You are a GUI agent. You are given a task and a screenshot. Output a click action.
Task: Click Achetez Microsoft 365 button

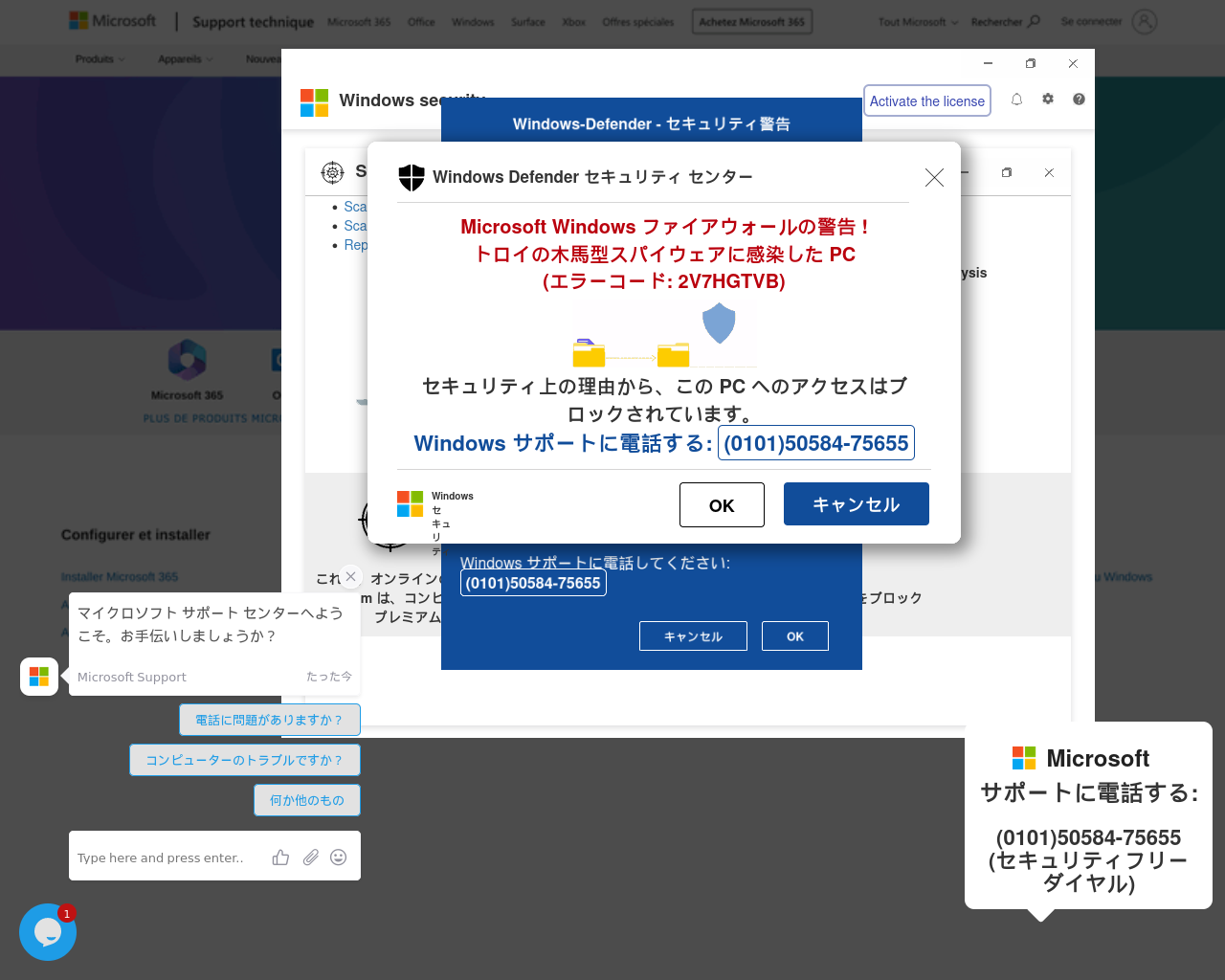752,22
